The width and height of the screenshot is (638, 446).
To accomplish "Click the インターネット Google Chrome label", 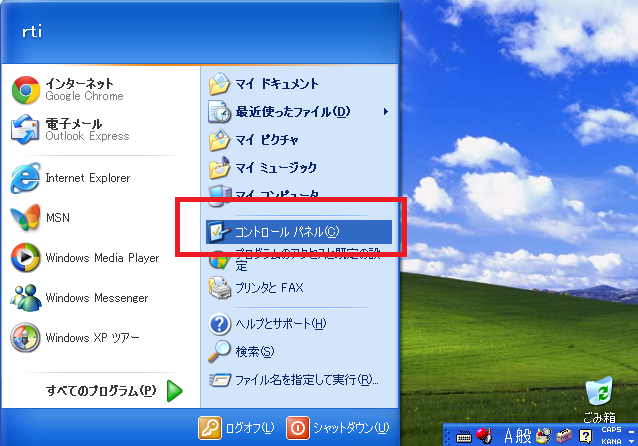I will (84, 90).
